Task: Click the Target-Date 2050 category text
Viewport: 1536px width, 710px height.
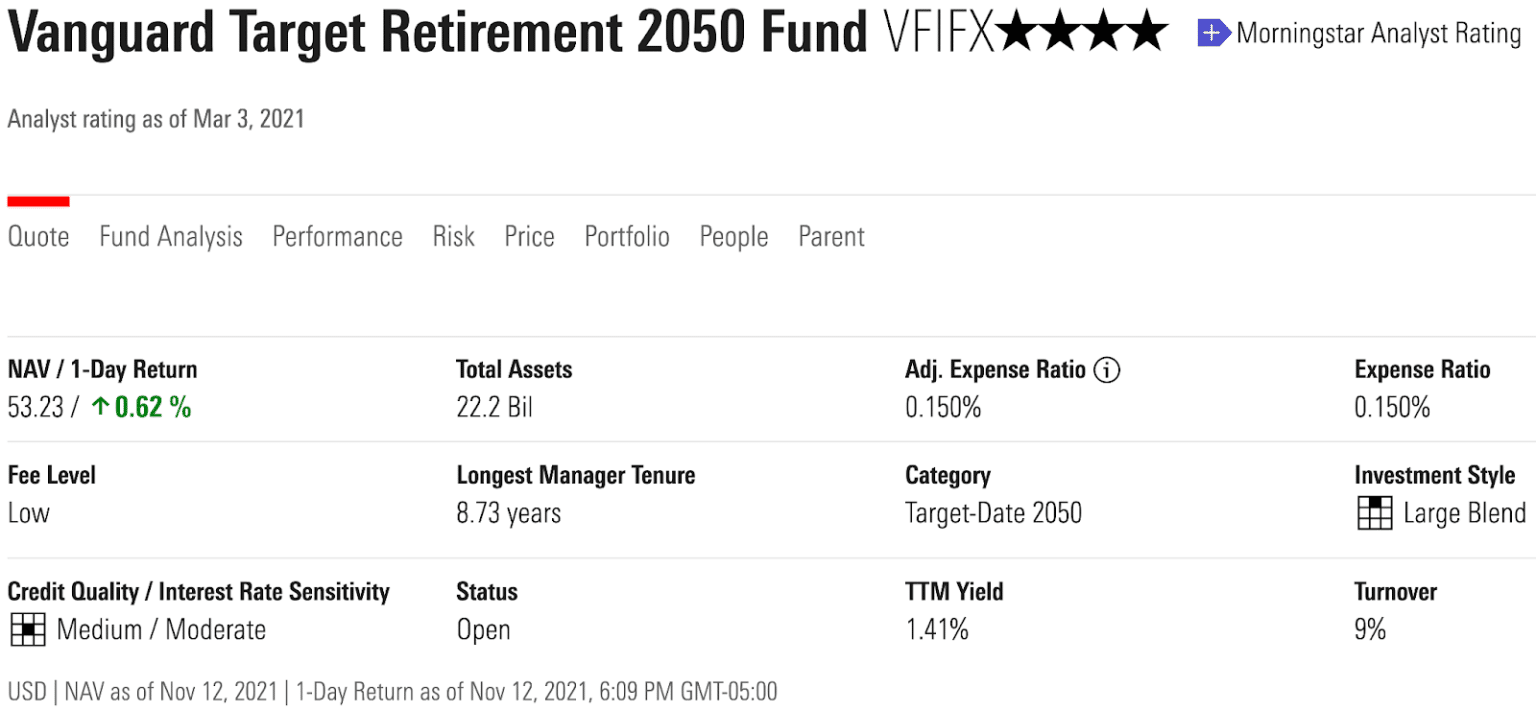Action: click(x=993, y=513)
